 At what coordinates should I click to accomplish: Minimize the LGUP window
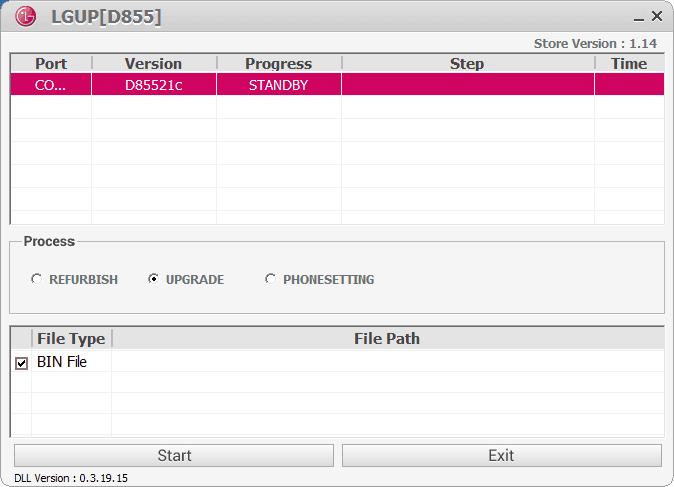pos(639,18)
